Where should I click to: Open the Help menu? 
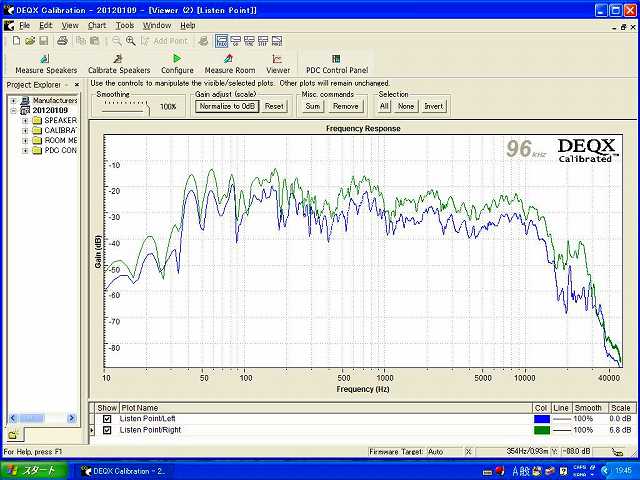click(x=188, y=25)
